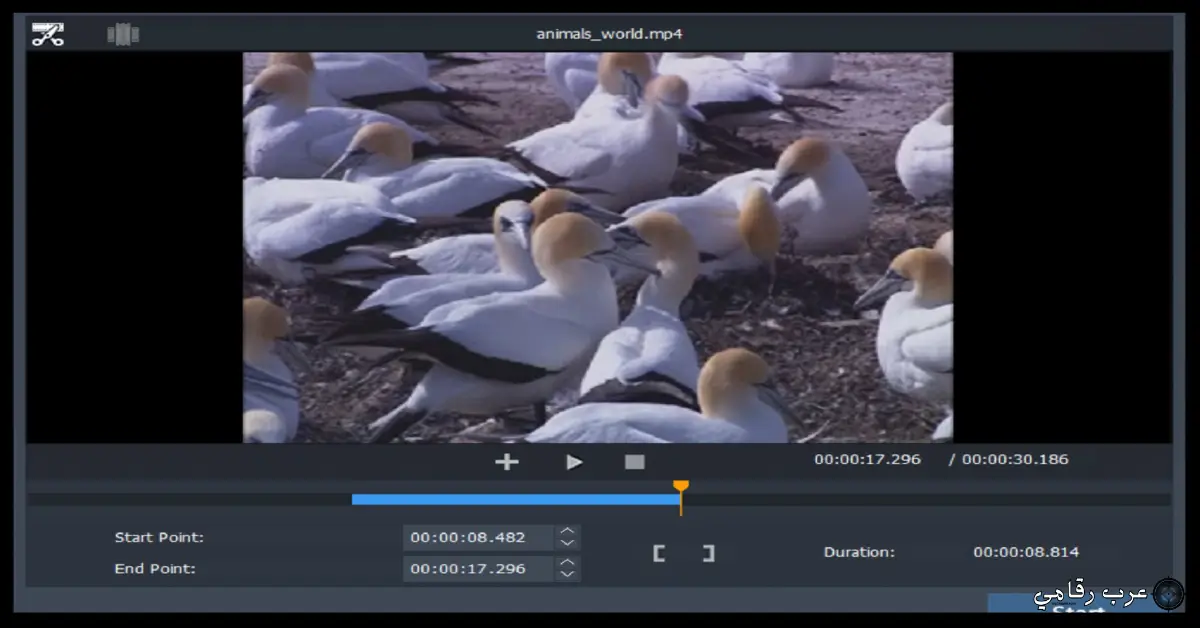Increment End Point with its up arrow

click(568, 563)
